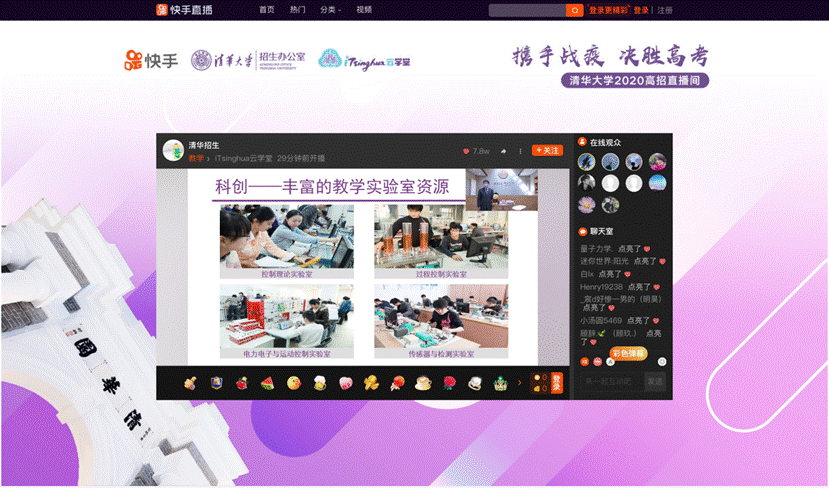
Task: Send the coffee cup gift
Action: [x=422, y=382]
